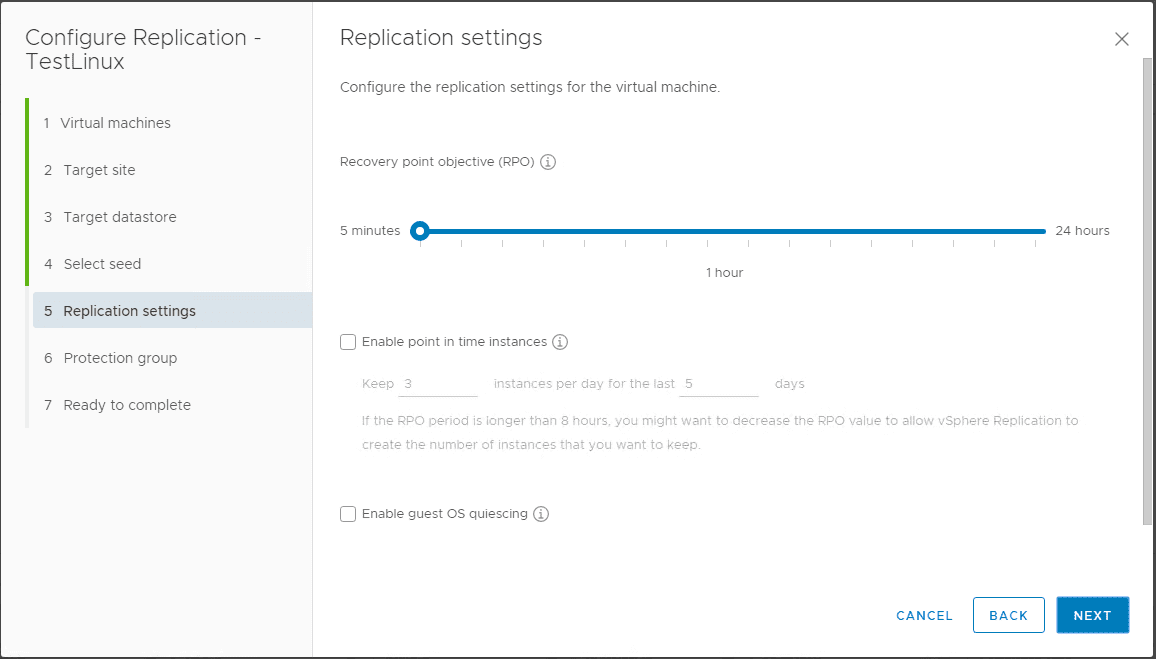Click the RPO slider handle
Viewport: 1156px width, 659px height.
(420, 230)
